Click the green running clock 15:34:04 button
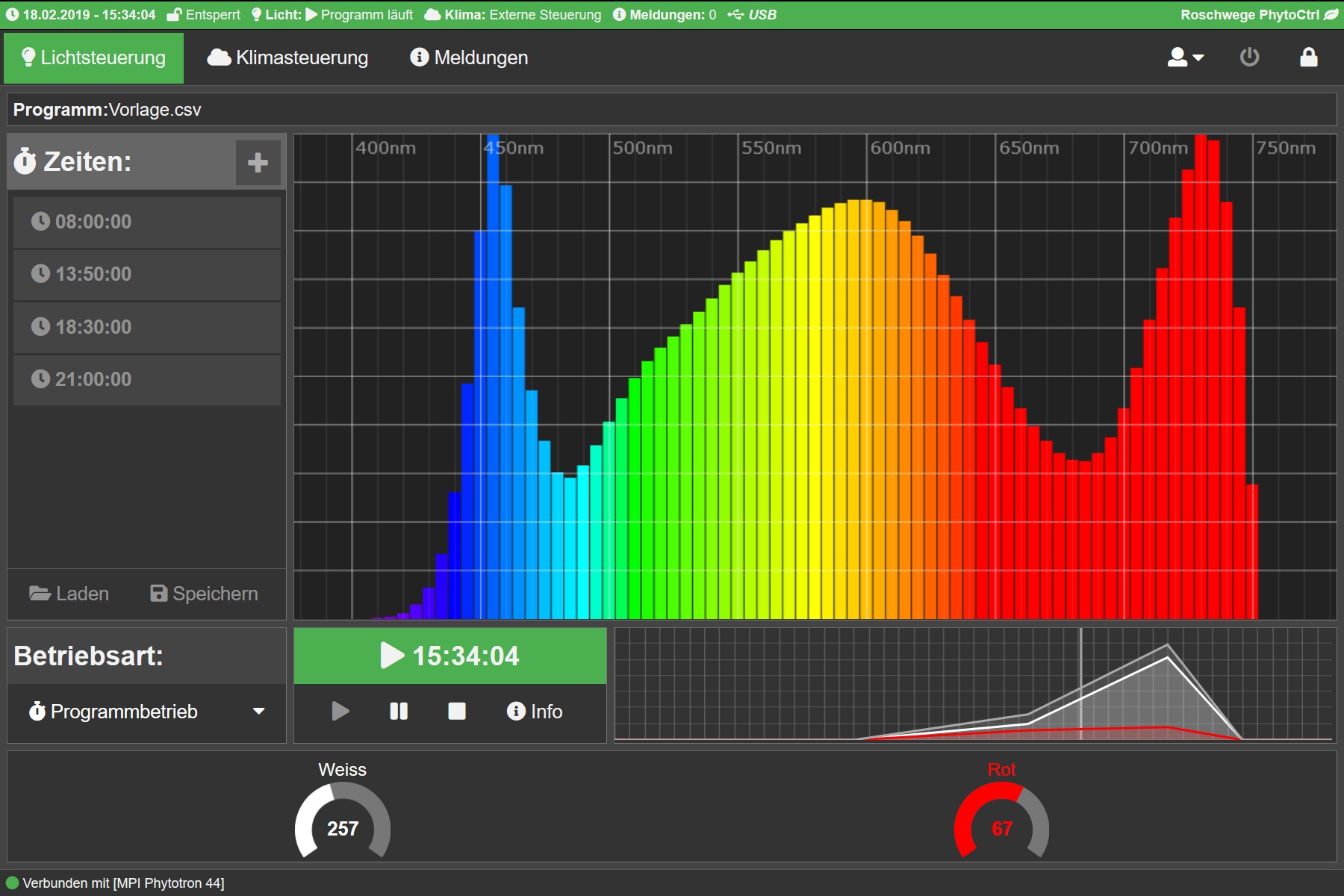 [450, 656]
